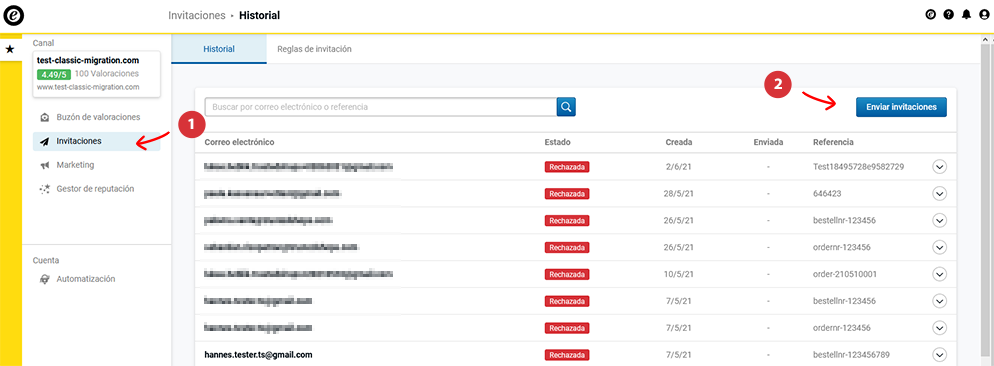Screen dimensions: 994x366
Task: Click the Enviada column header
Action: 768,142
